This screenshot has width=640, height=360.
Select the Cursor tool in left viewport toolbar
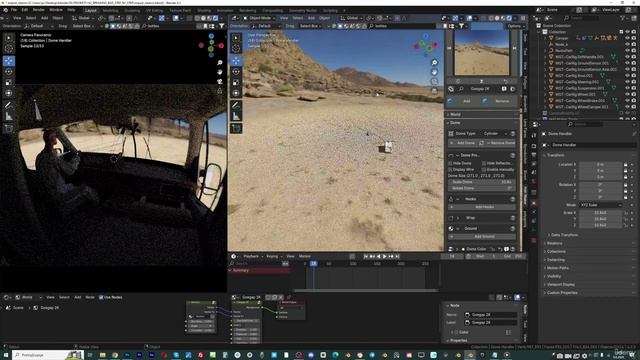(x=9, y=48)
